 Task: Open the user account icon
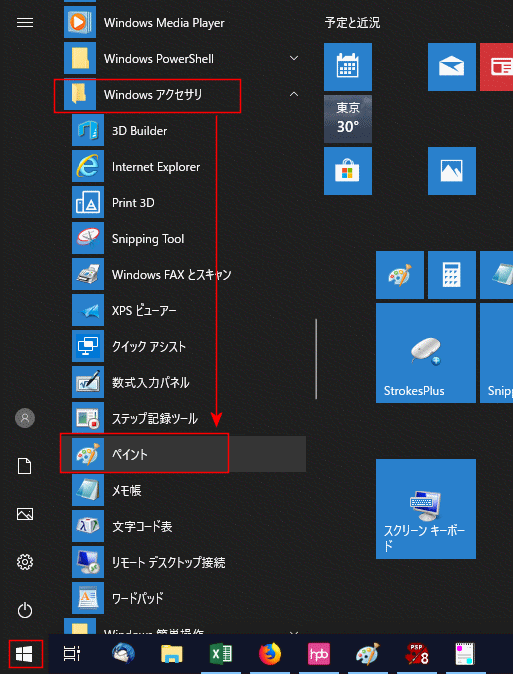point(25,418)
